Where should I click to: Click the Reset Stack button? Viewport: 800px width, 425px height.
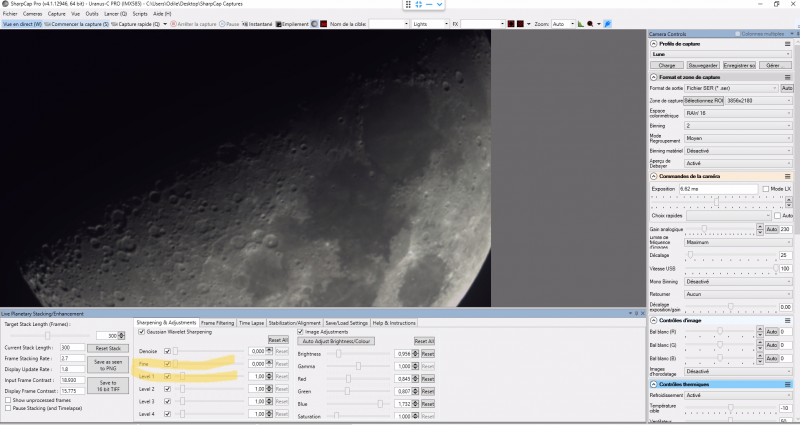click(106, 347)
